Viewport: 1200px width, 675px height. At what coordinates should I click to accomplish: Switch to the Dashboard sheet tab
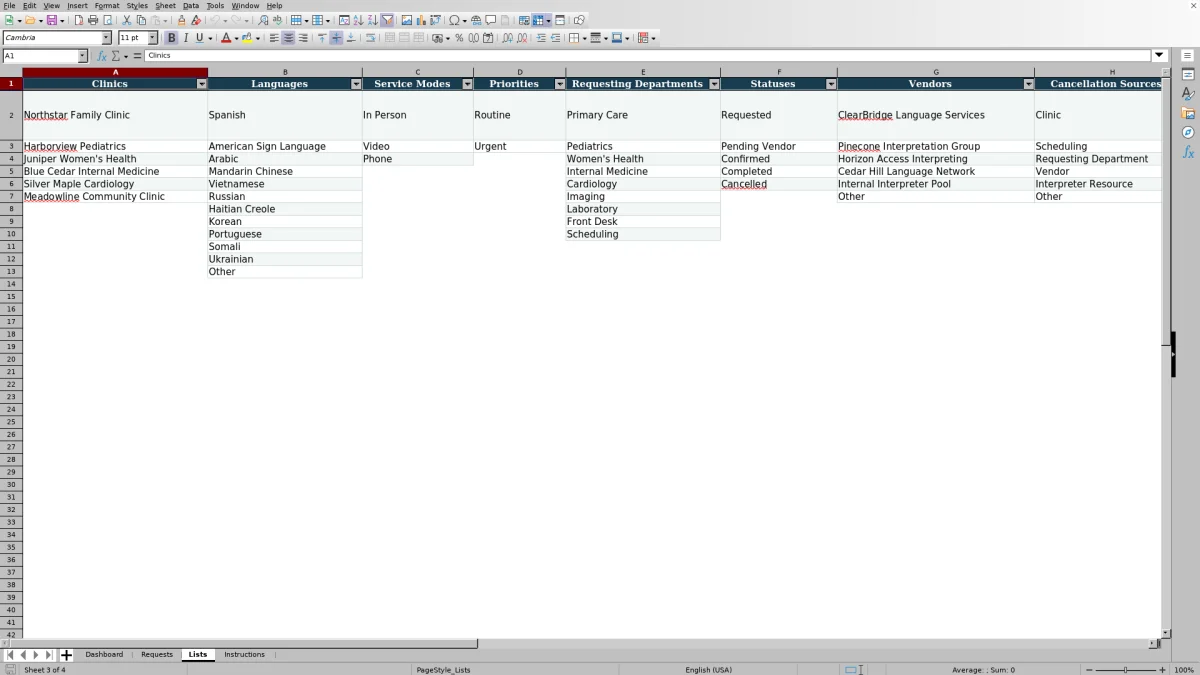(x=104, y=655)
